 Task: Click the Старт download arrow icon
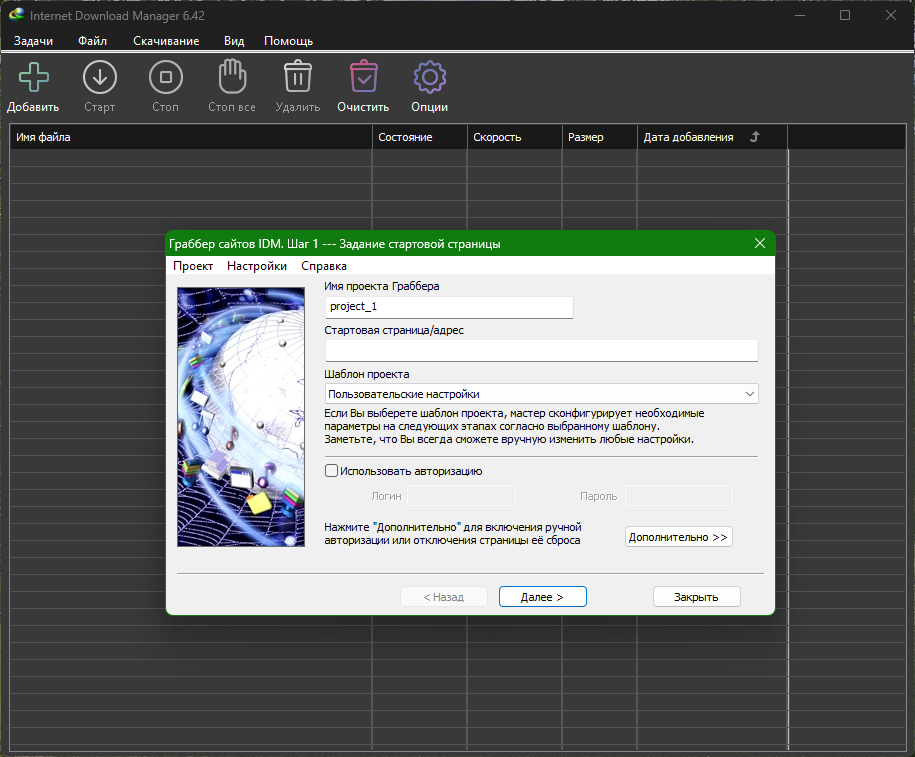tap(100, 77)
